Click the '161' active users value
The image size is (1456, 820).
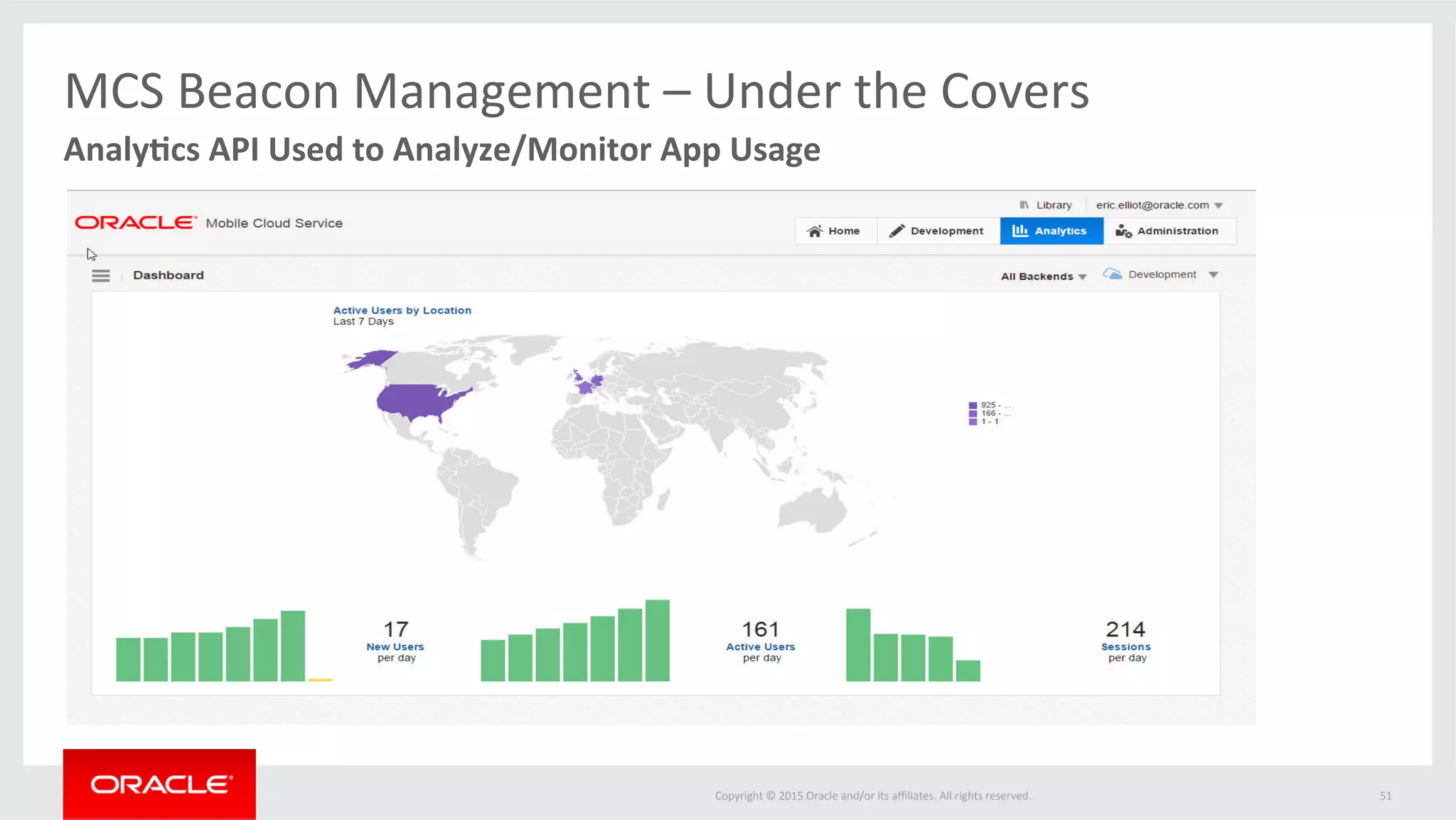(x=761, y=629)
